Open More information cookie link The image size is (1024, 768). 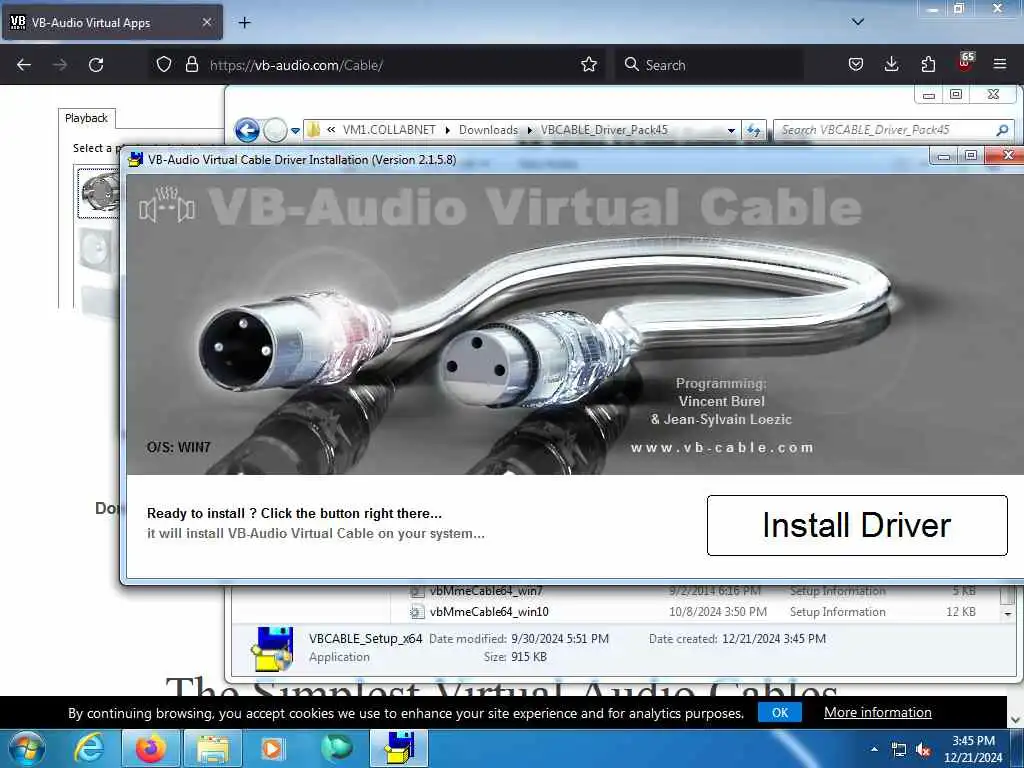[878, 712]
